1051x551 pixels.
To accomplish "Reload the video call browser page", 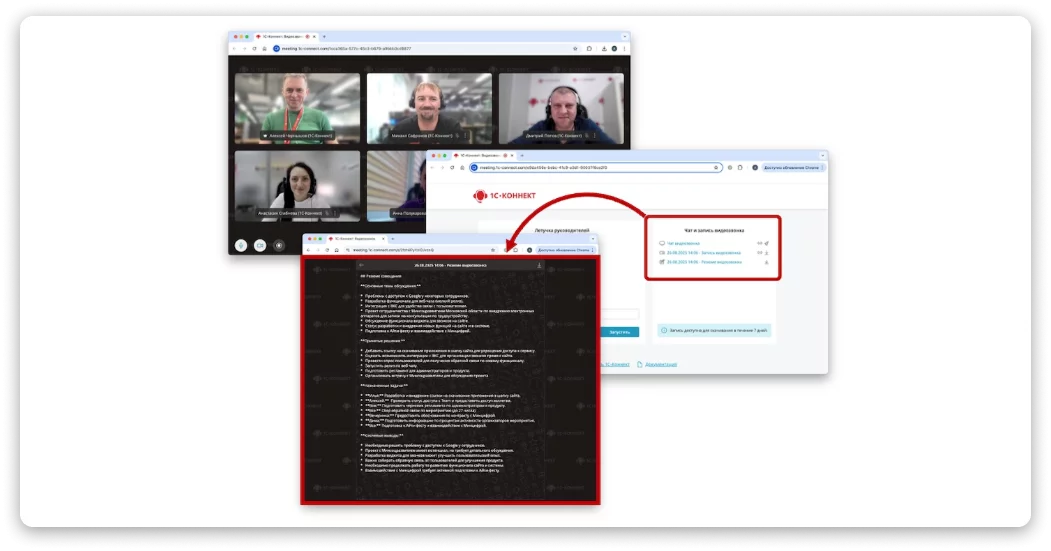I will [x=254, y=48].
